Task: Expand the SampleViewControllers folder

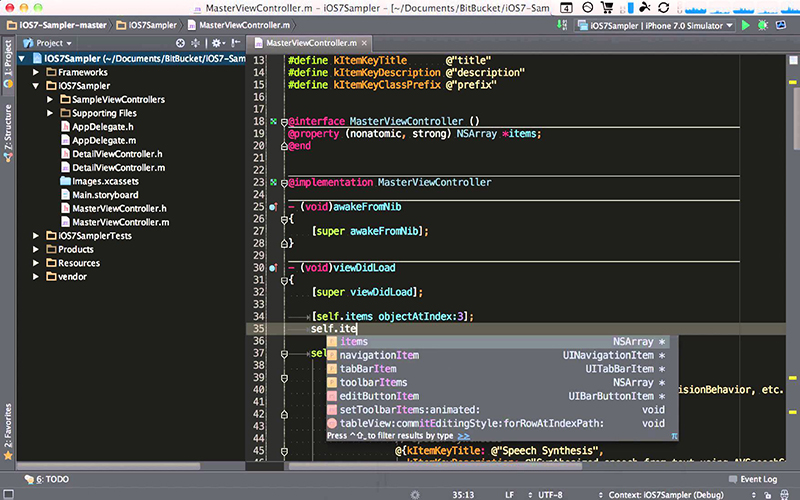Action: click(49, 99)
